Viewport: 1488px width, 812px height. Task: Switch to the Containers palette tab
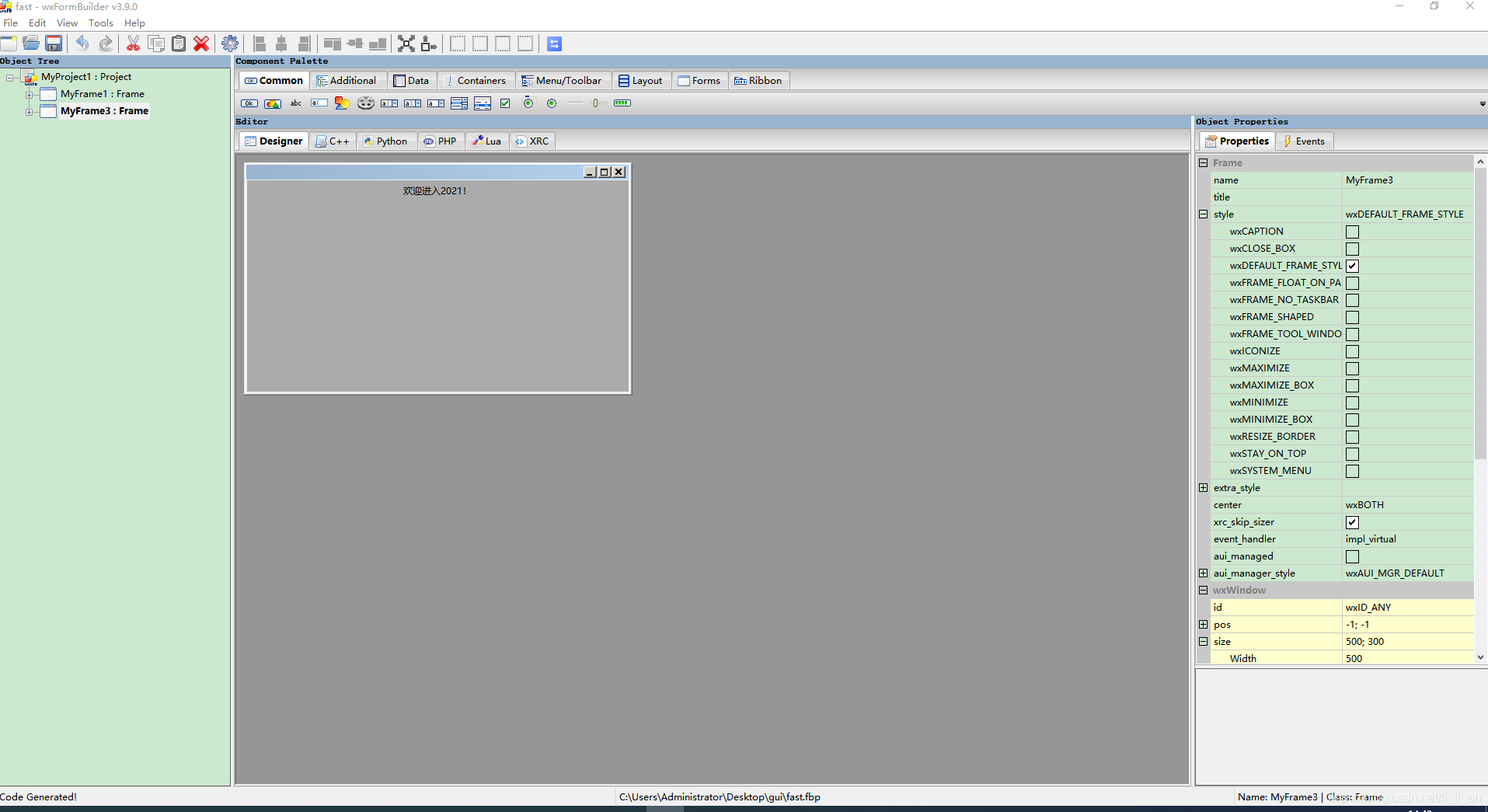point(475,81)
